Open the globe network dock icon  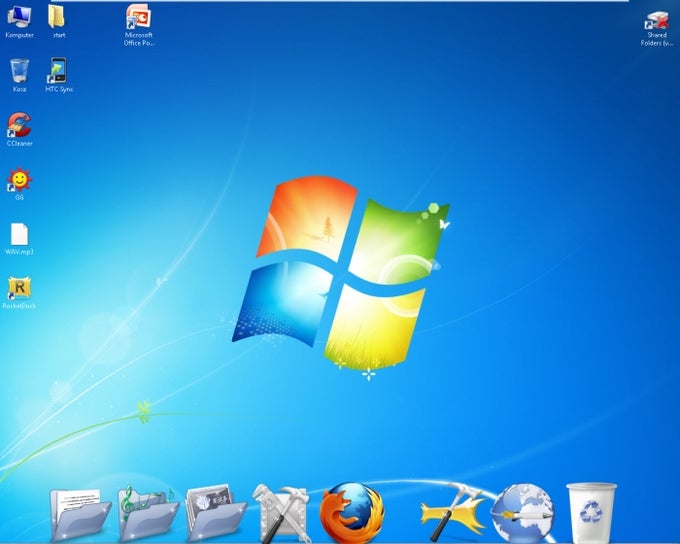(523, 513)
